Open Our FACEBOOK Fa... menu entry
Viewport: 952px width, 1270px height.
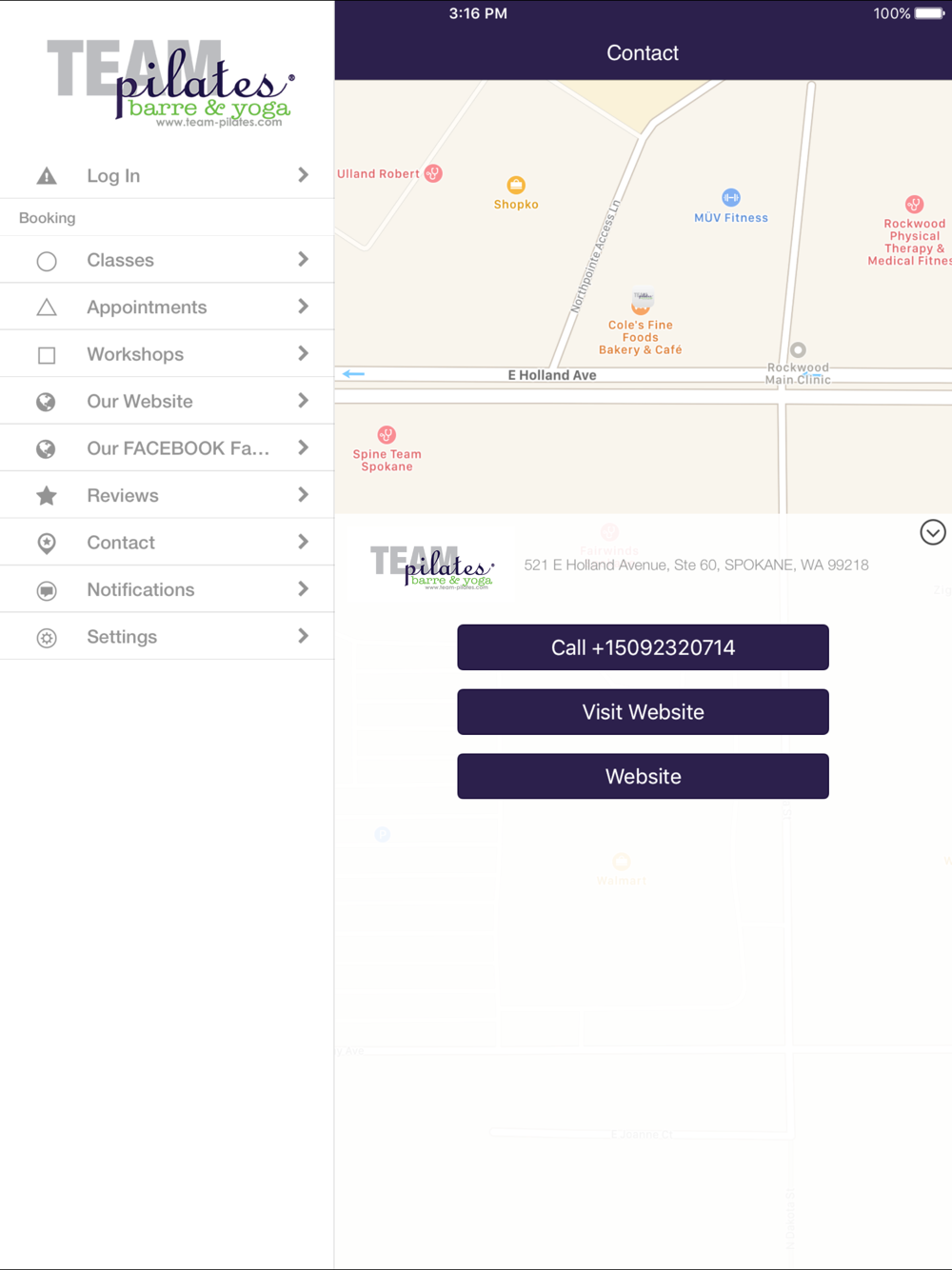[167, 448]
